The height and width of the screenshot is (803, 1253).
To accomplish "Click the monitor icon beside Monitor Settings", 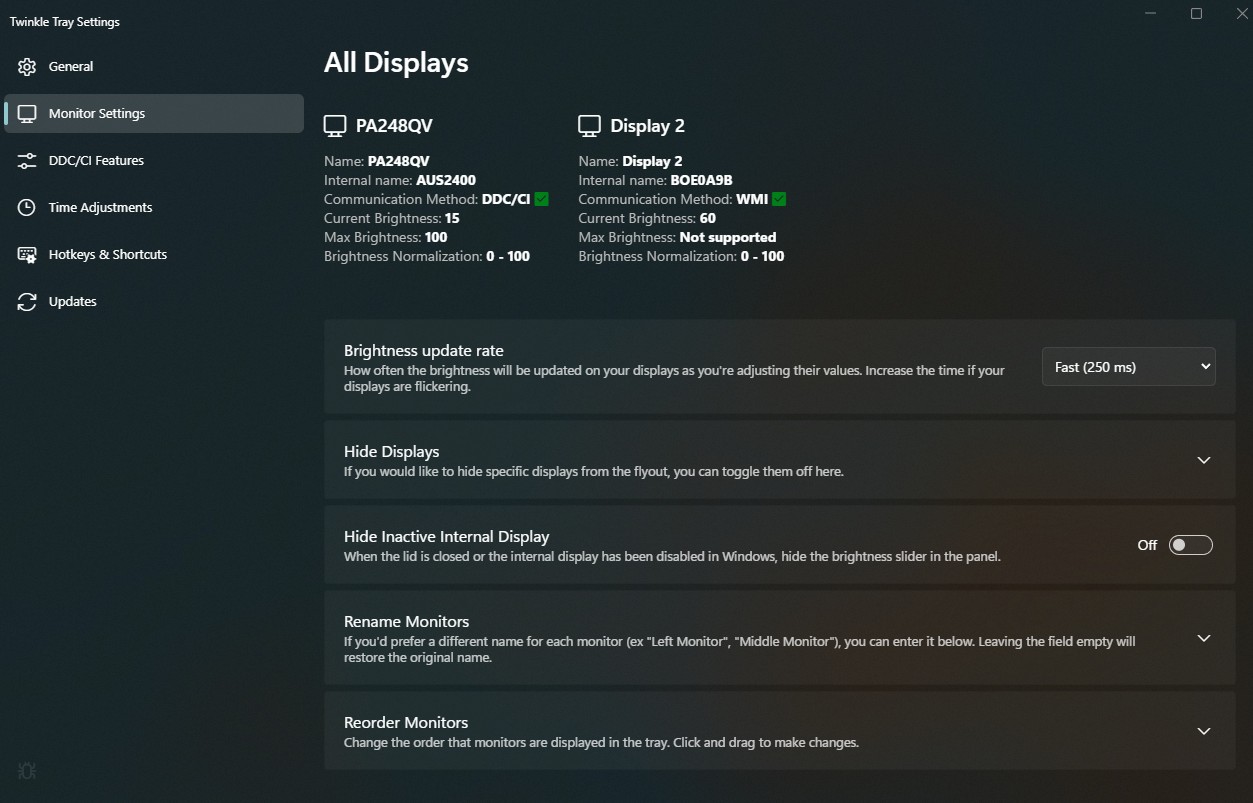I will [x=27, y=114].
